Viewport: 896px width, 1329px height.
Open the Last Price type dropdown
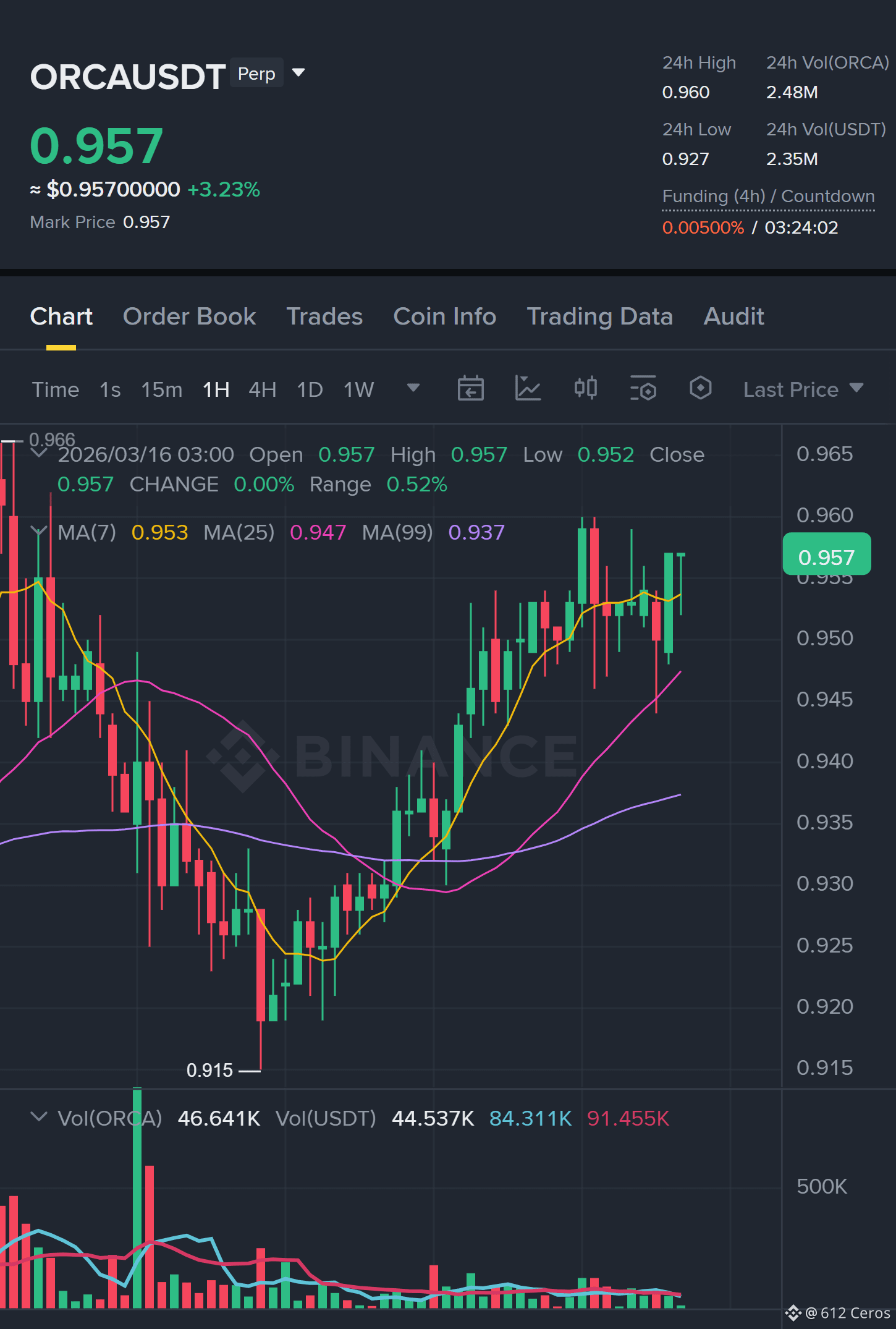803,389
